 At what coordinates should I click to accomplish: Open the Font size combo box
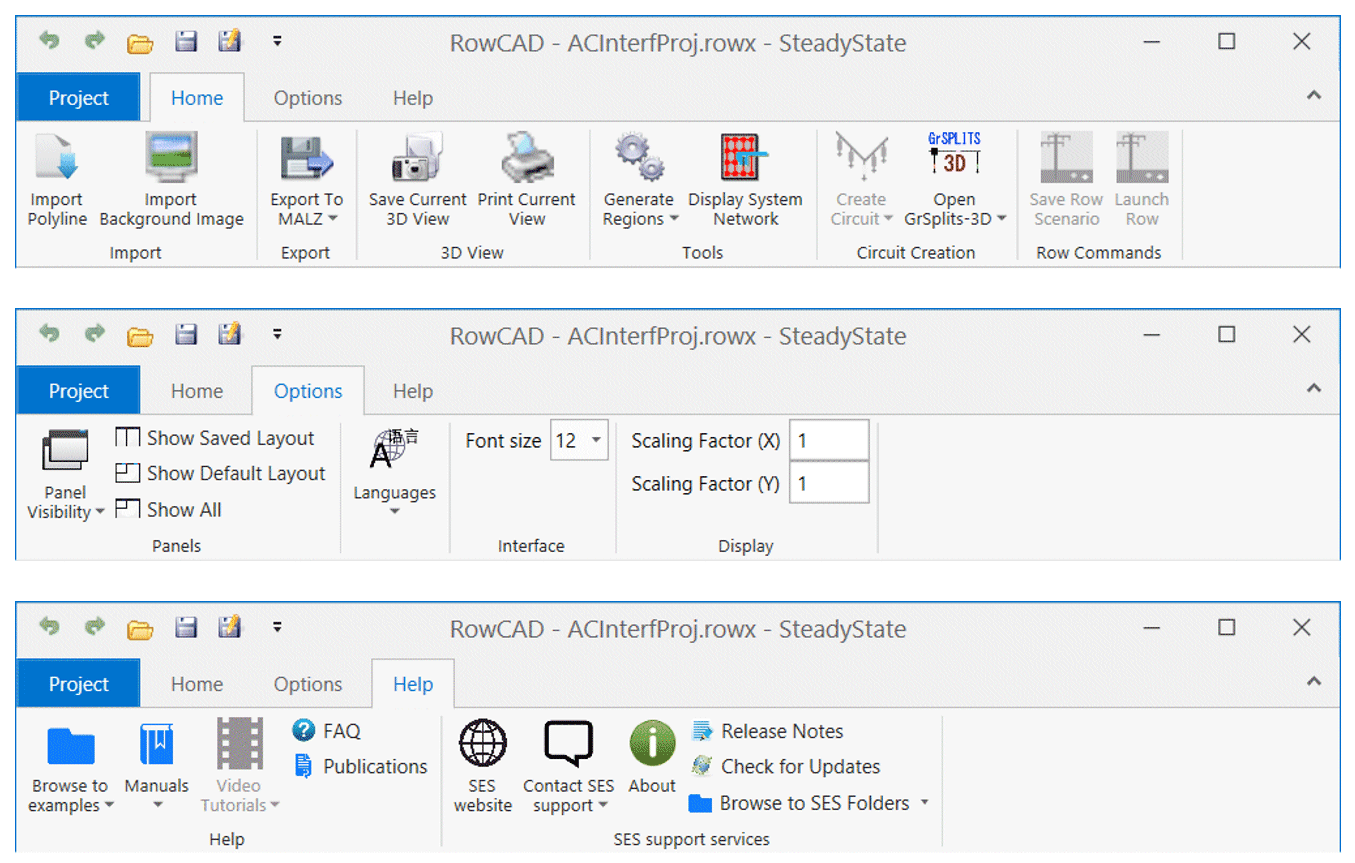[579, 440]
